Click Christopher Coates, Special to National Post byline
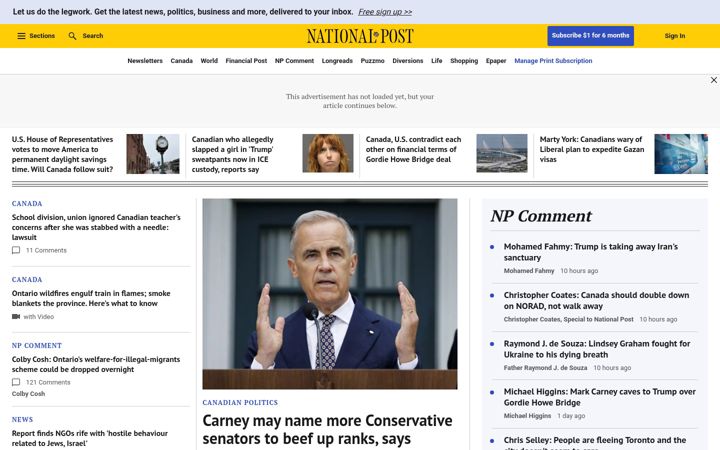The height and width of the screenshot is (450, 720). coord(568,319)
